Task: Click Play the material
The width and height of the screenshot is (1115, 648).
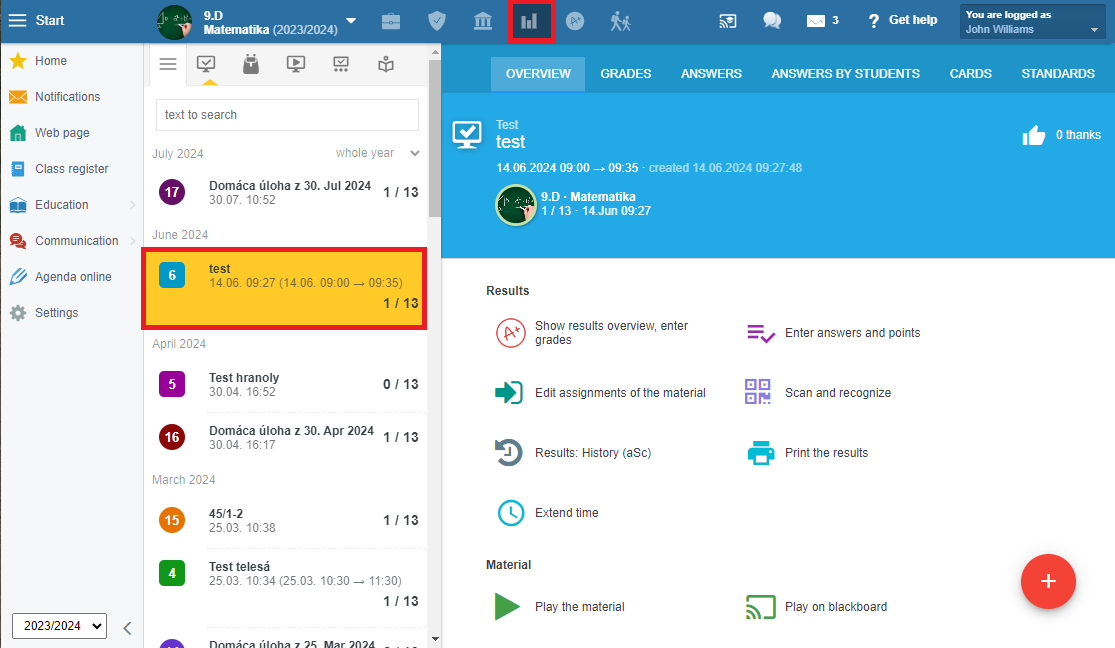Action: point(560,607)
